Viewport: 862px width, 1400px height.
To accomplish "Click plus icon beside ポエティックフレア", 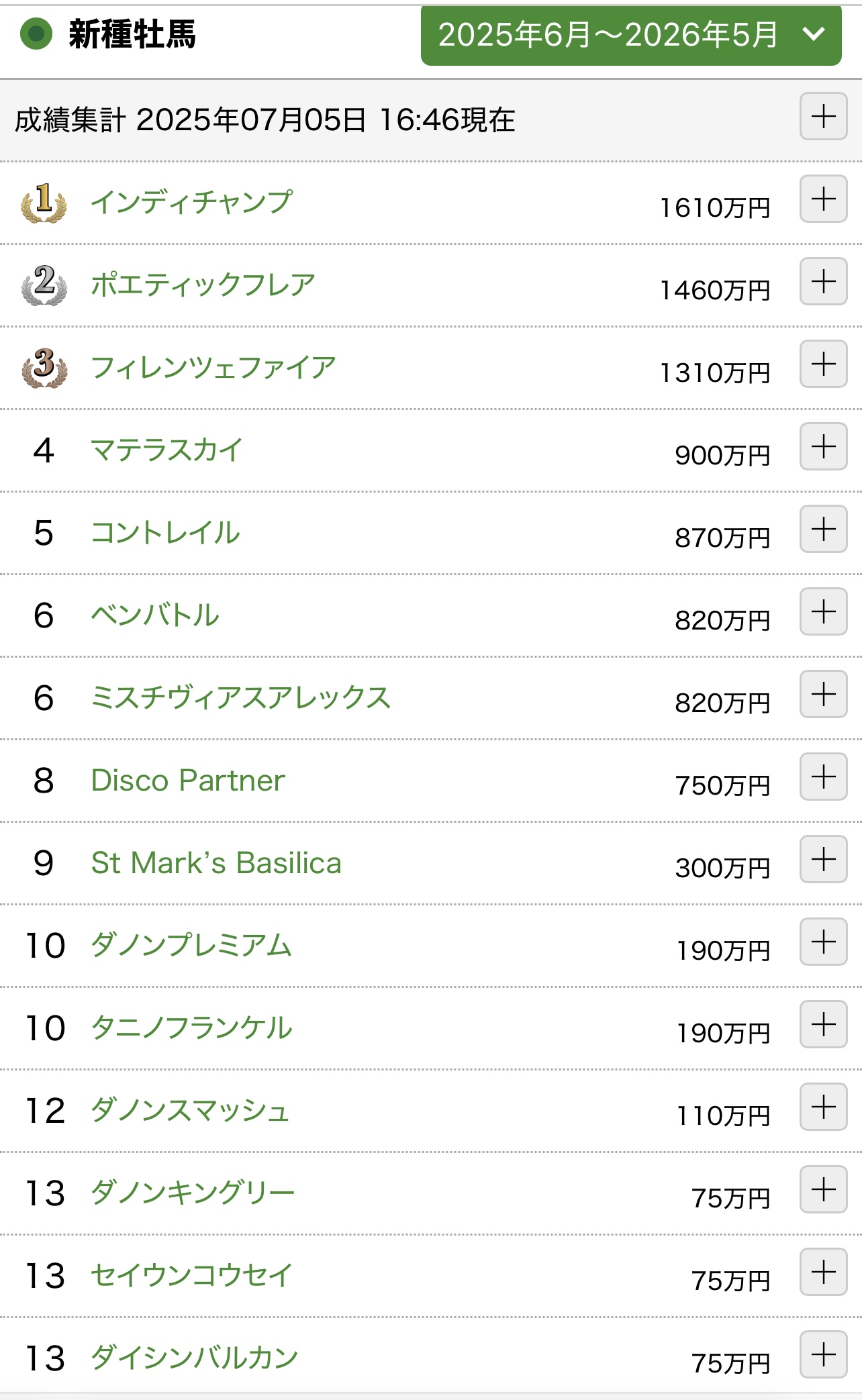I will [823, 281].
